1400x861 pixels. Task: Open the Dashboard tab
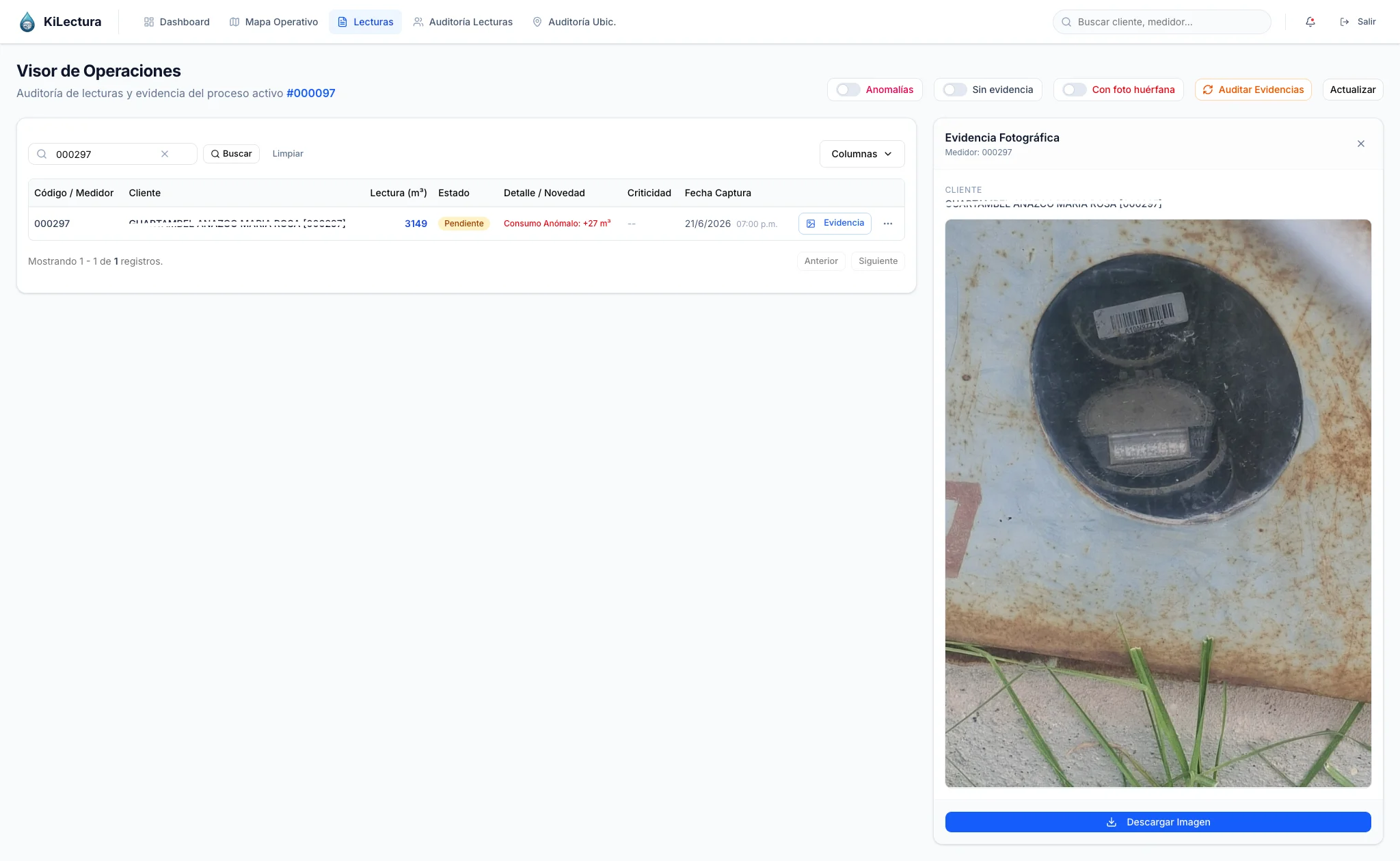(x=176, y=22)
